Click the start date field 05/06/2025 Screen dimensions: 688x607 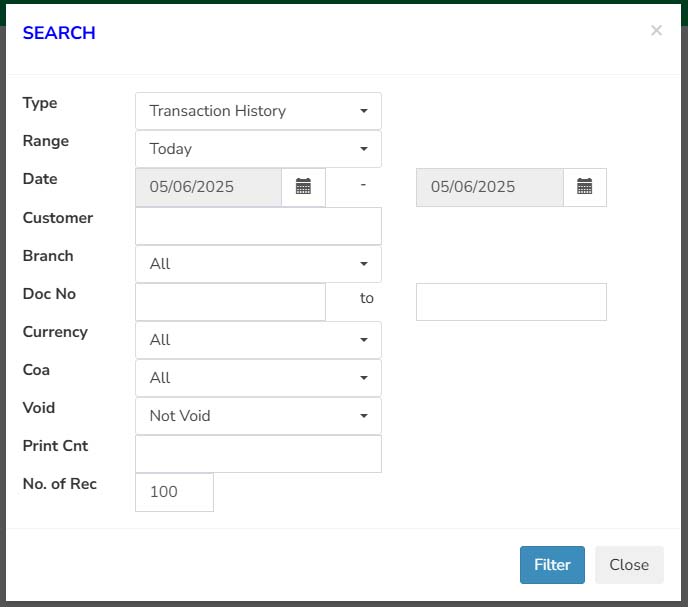(208, 187)
